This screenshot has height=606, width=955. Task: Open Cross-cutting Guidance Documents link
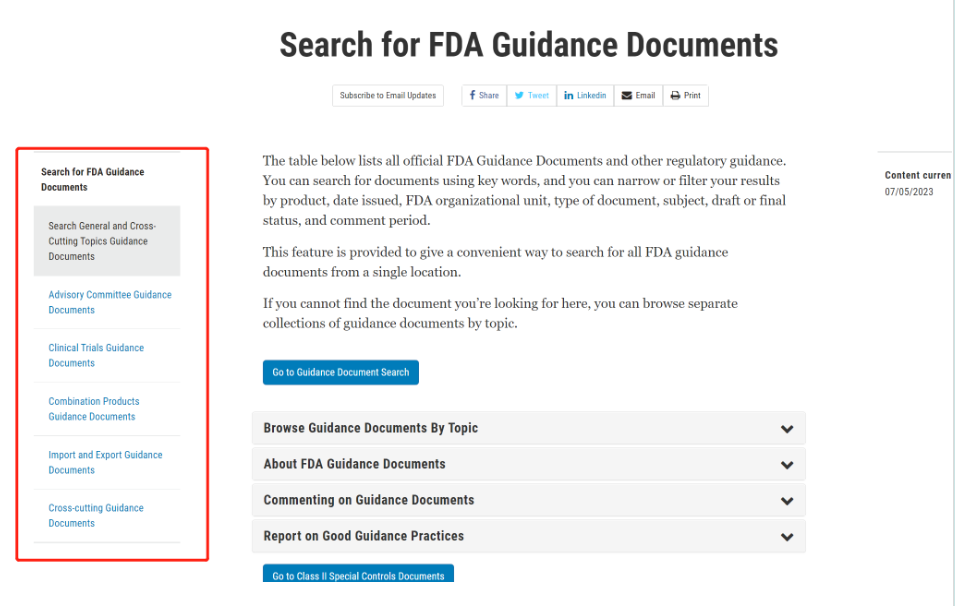(x=96, y=515)
